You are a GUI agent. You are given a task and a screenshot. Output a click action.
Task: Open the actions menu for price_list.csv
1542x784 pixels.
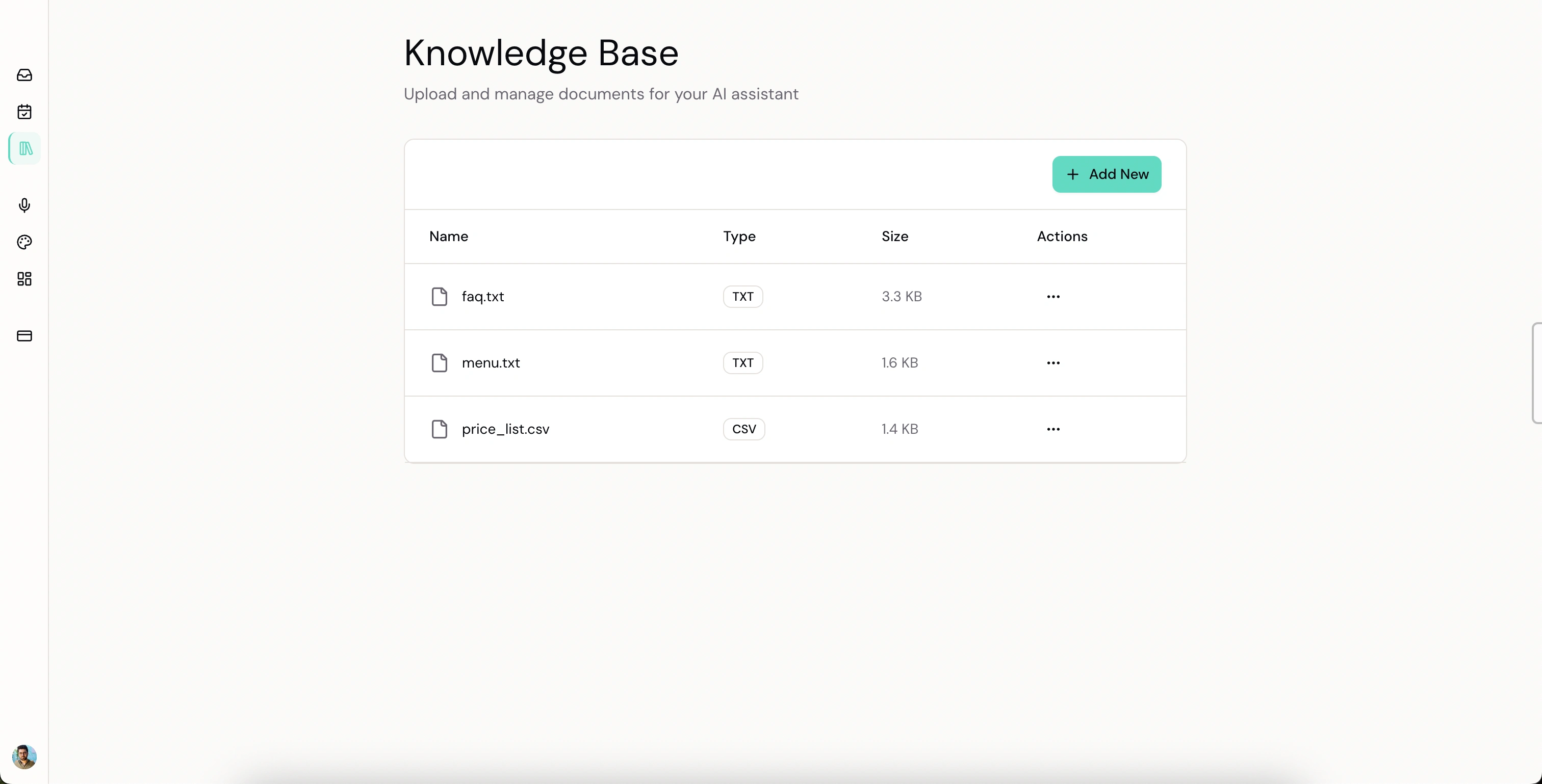[x=1053, y=429]
